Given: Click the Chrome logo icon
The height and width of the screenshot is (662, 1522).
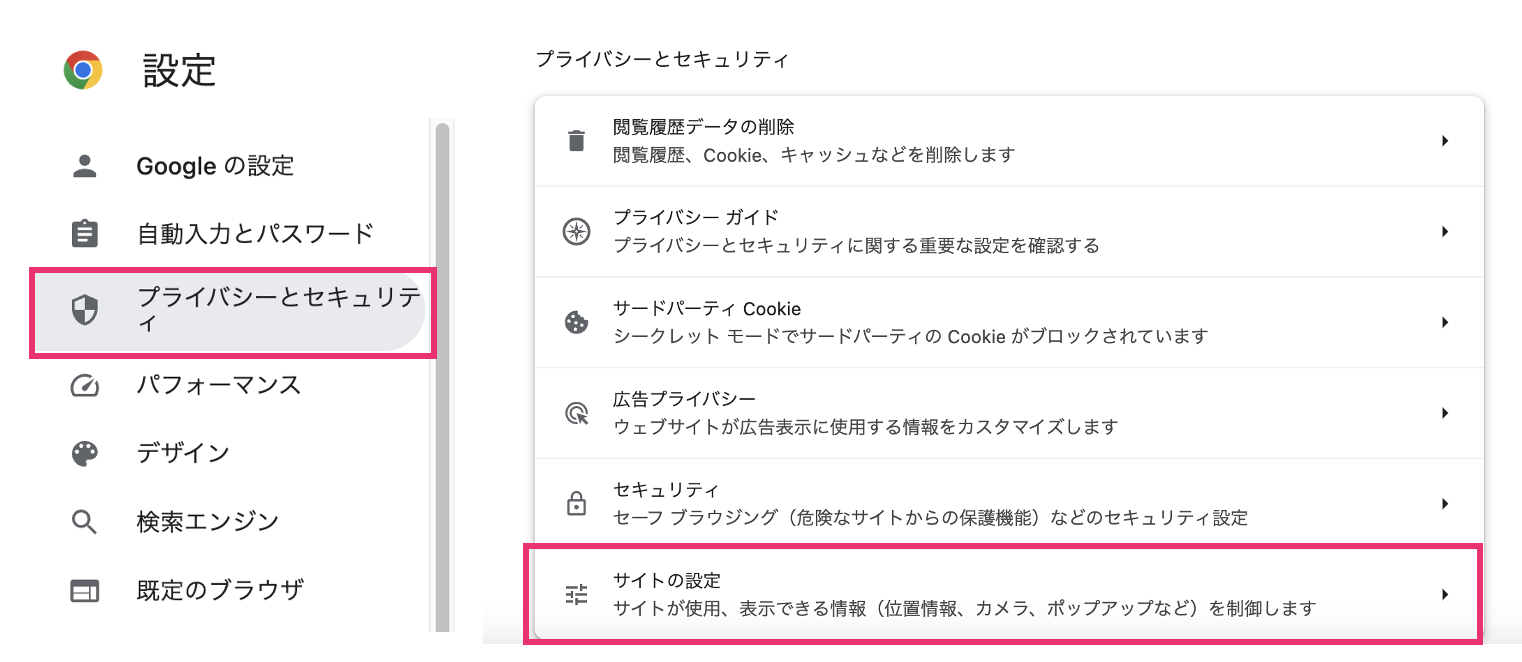Looking at the screenshot, I should [x=83, y=70].
